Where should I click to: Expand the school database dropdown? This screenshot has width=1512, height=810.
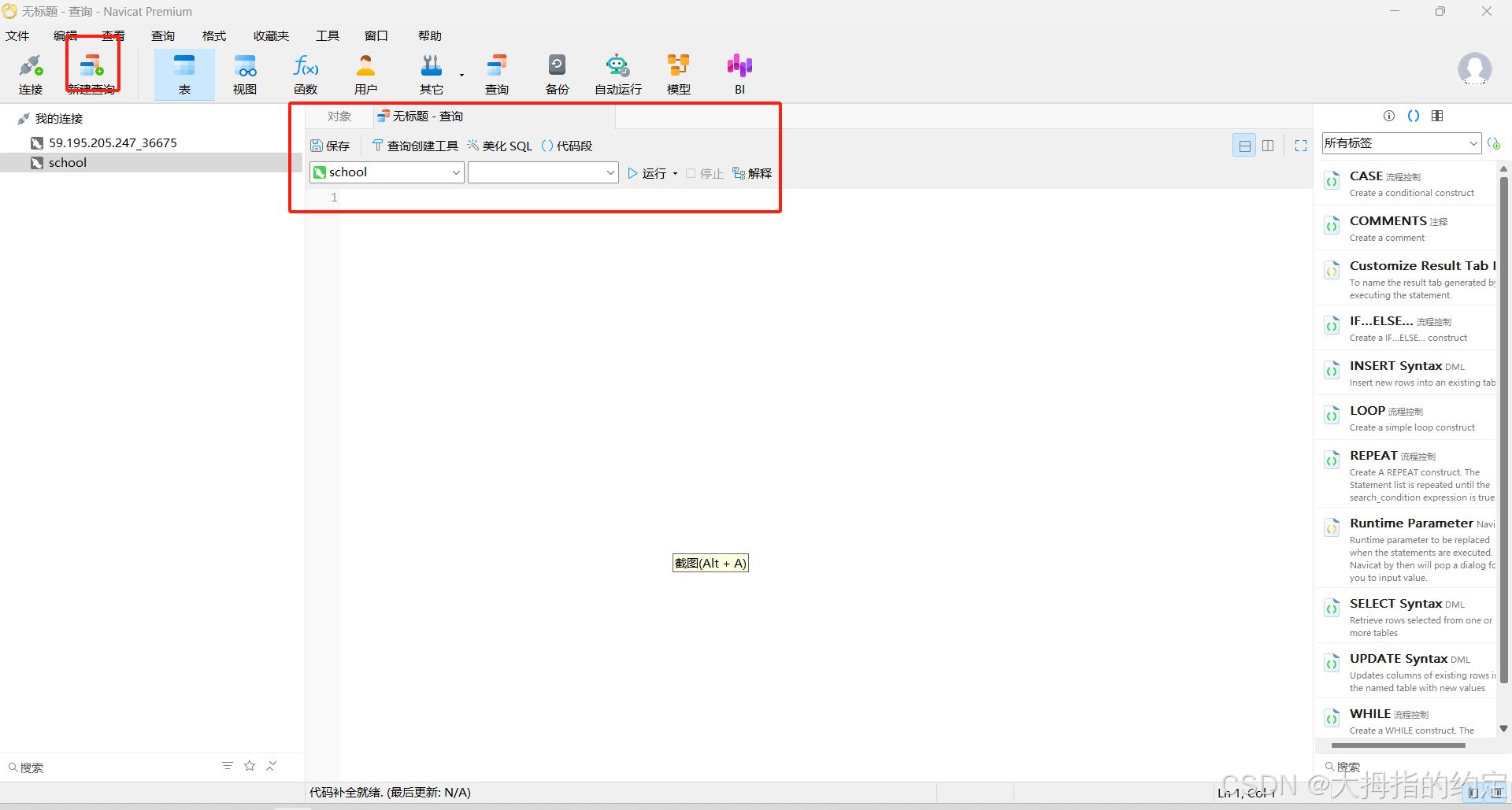click(456, 172)
